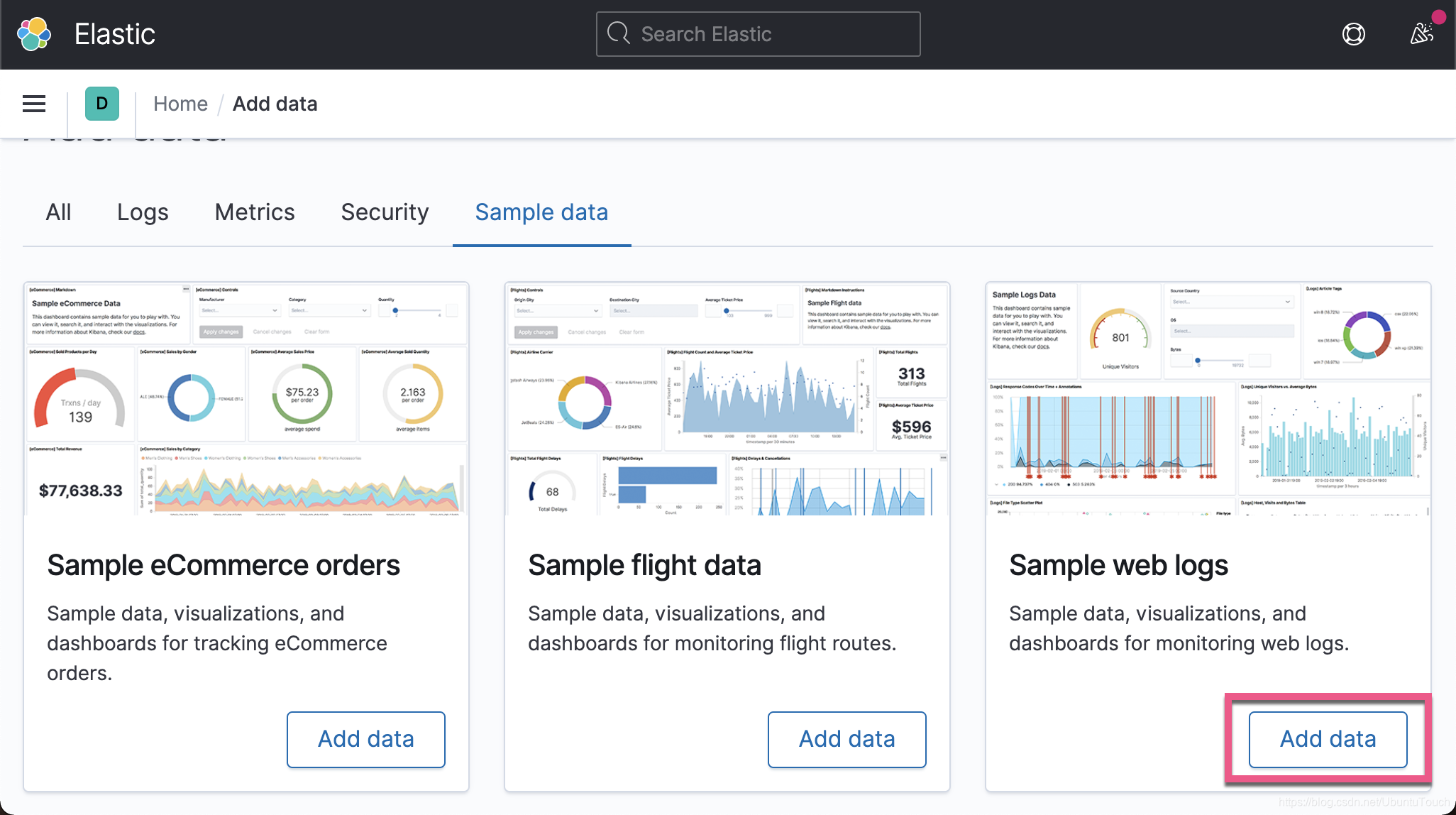The width and height of the screenshot is (1456, 815).
Task: Click the eCommerce dashboard preview thumbnail
Action: (246, 399)
